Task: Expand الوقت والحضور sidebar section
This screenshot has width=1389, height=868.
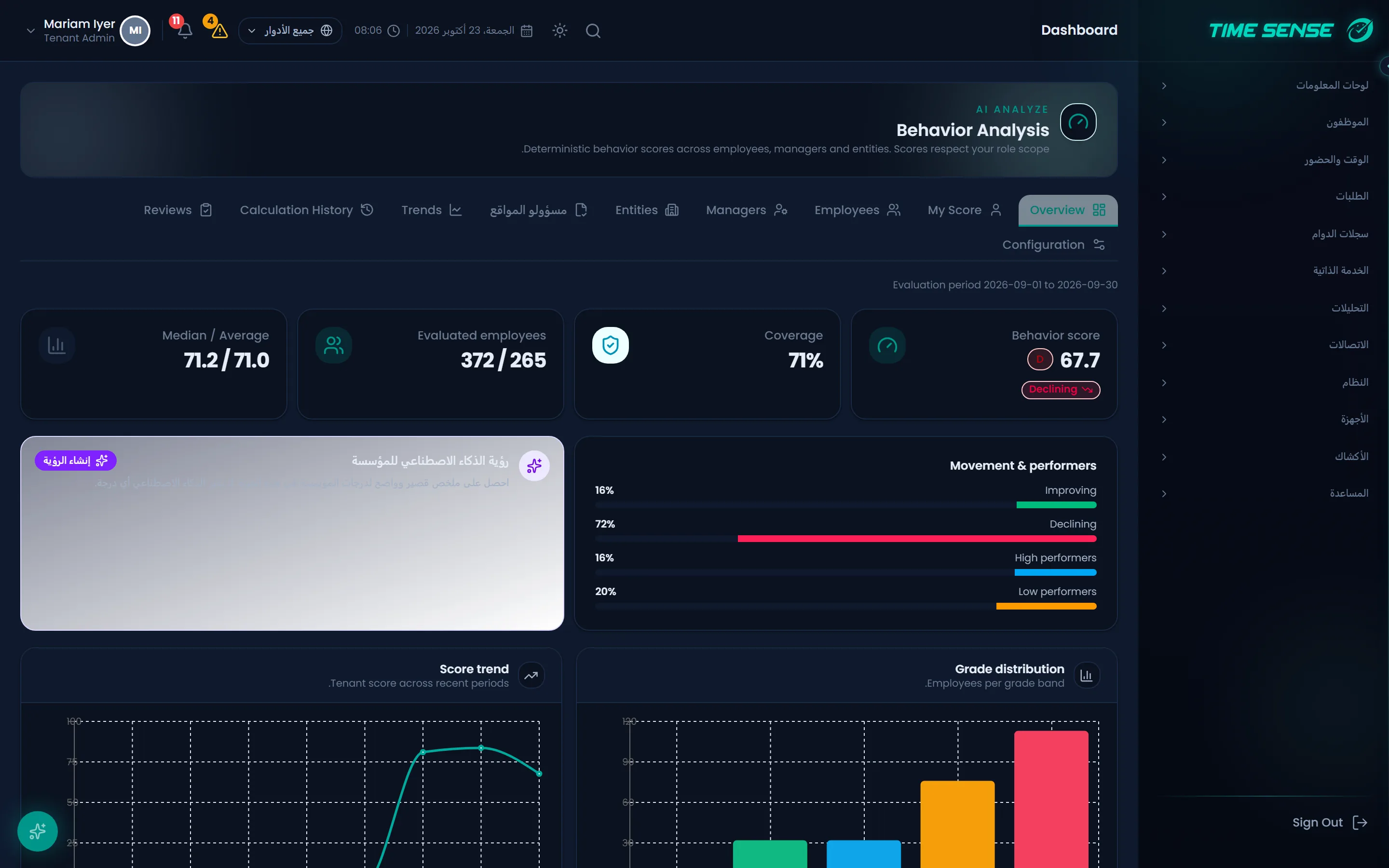Action: [1265, 160]
